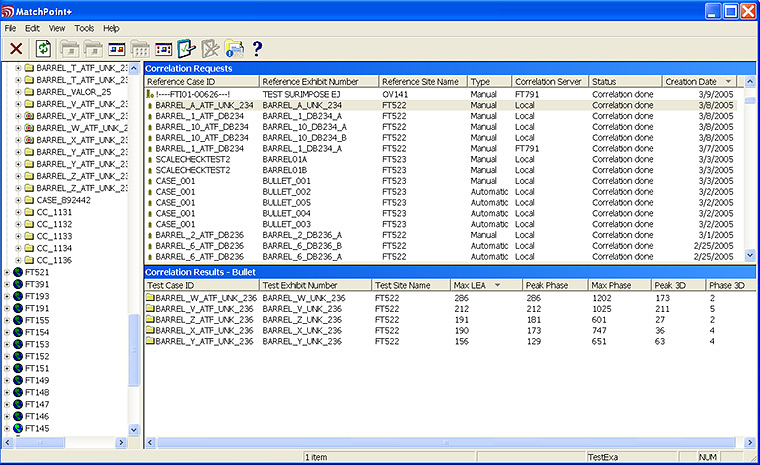Click the multi-viewer grid toolbar icon
Viewport: 760px width, 465px height.
[163, 49]
